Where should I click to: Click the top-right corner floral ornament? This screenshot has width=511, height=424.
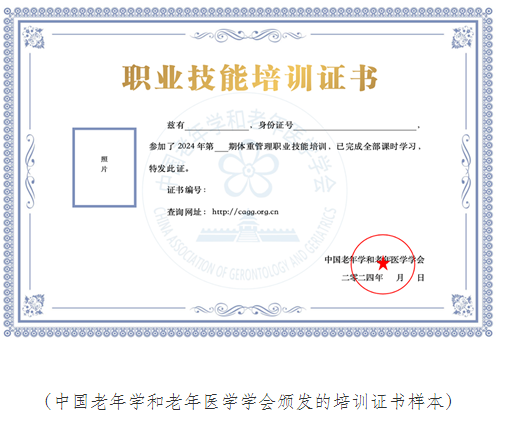463,37
